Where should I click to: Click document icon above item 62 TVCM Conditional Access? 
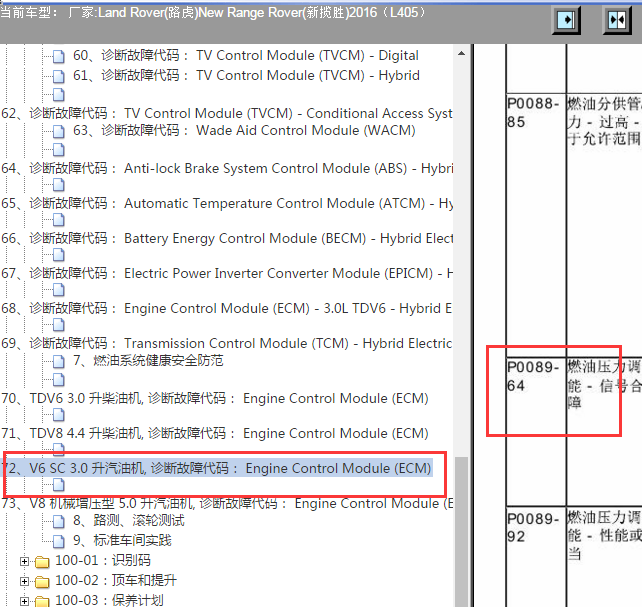[59, 95]
